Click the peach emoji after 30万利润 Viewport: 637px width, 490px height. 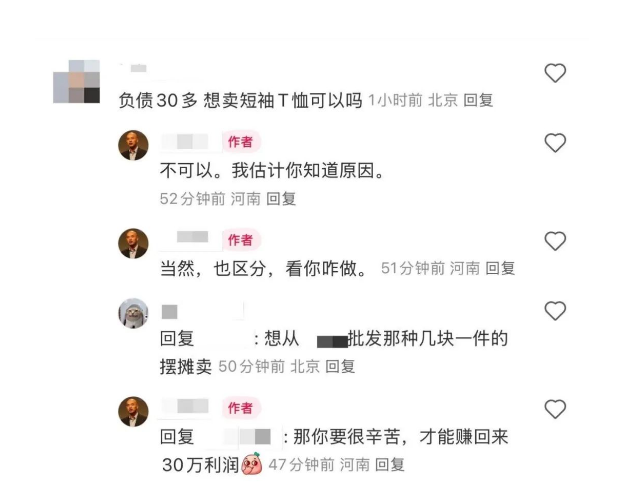[252, 464]
